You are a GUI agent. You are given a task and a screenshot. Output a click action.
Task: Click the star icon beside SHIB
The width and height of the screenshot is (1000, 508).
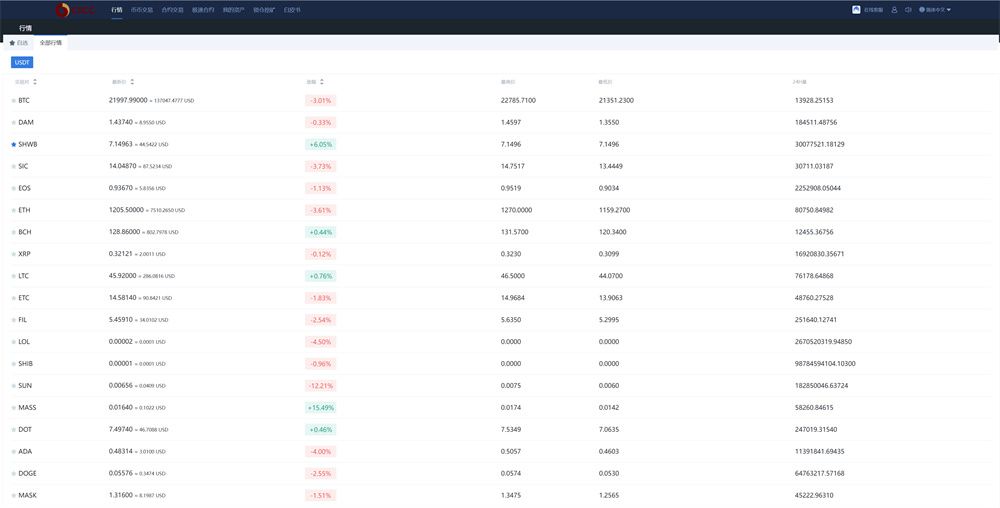(14, 364)
